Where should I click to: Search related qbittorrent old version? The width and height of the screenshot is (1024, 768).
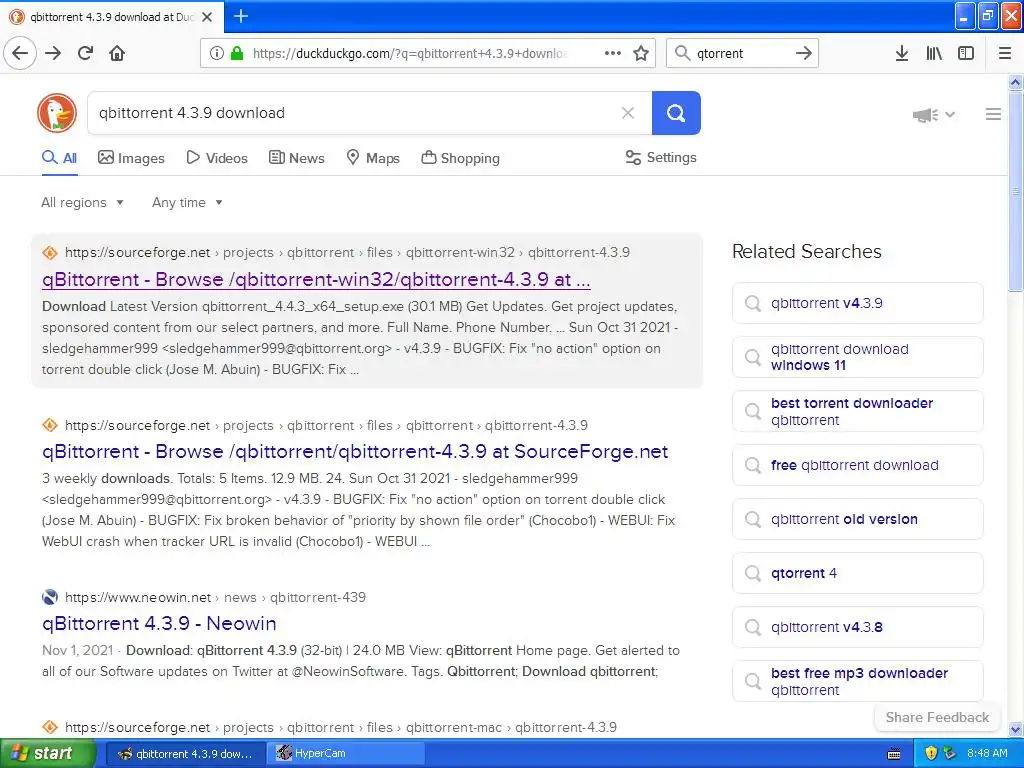(857, 519)
